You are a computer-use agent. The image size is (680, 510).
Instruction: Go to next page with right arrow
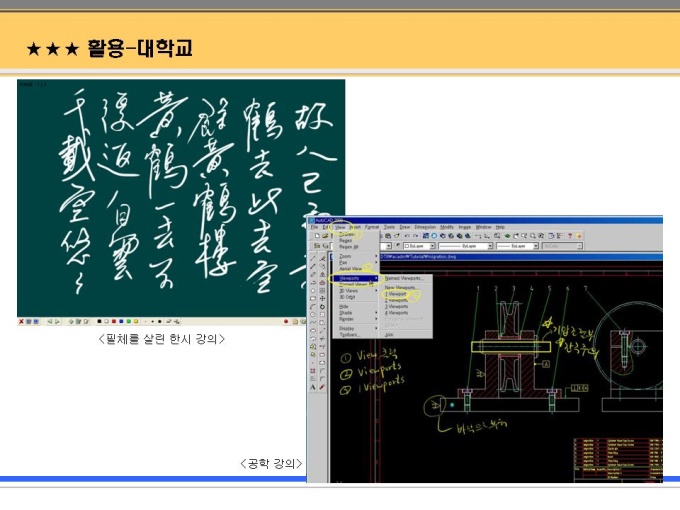57,321
